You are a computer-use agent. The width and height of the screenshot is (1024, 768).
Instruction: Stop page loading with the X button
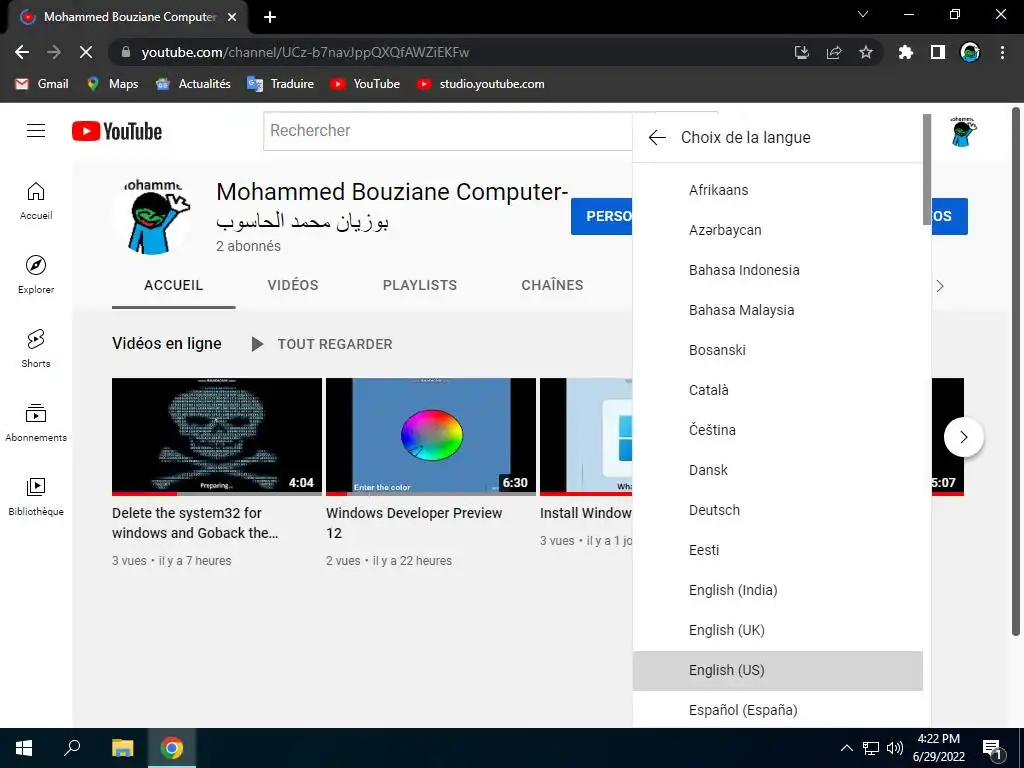[x=86, y=52]
